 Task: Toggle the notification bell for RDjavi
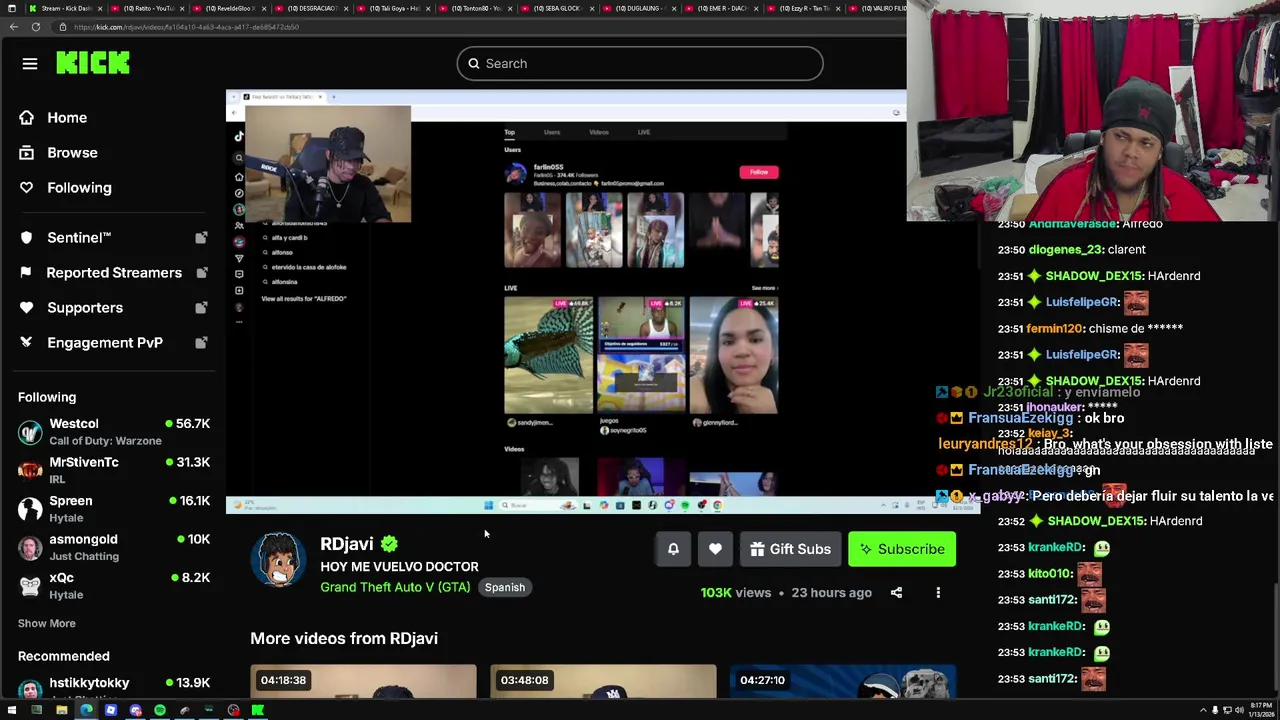click(673, 549)
